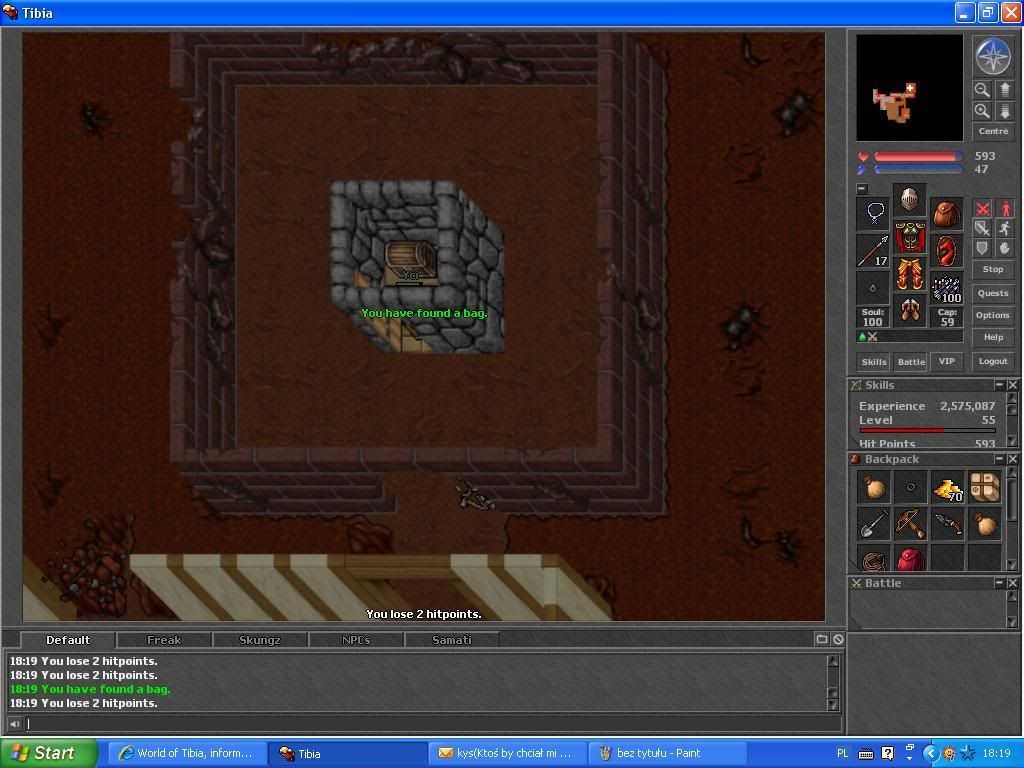Open the red backpack inside Backpack panel

point(910,558)
